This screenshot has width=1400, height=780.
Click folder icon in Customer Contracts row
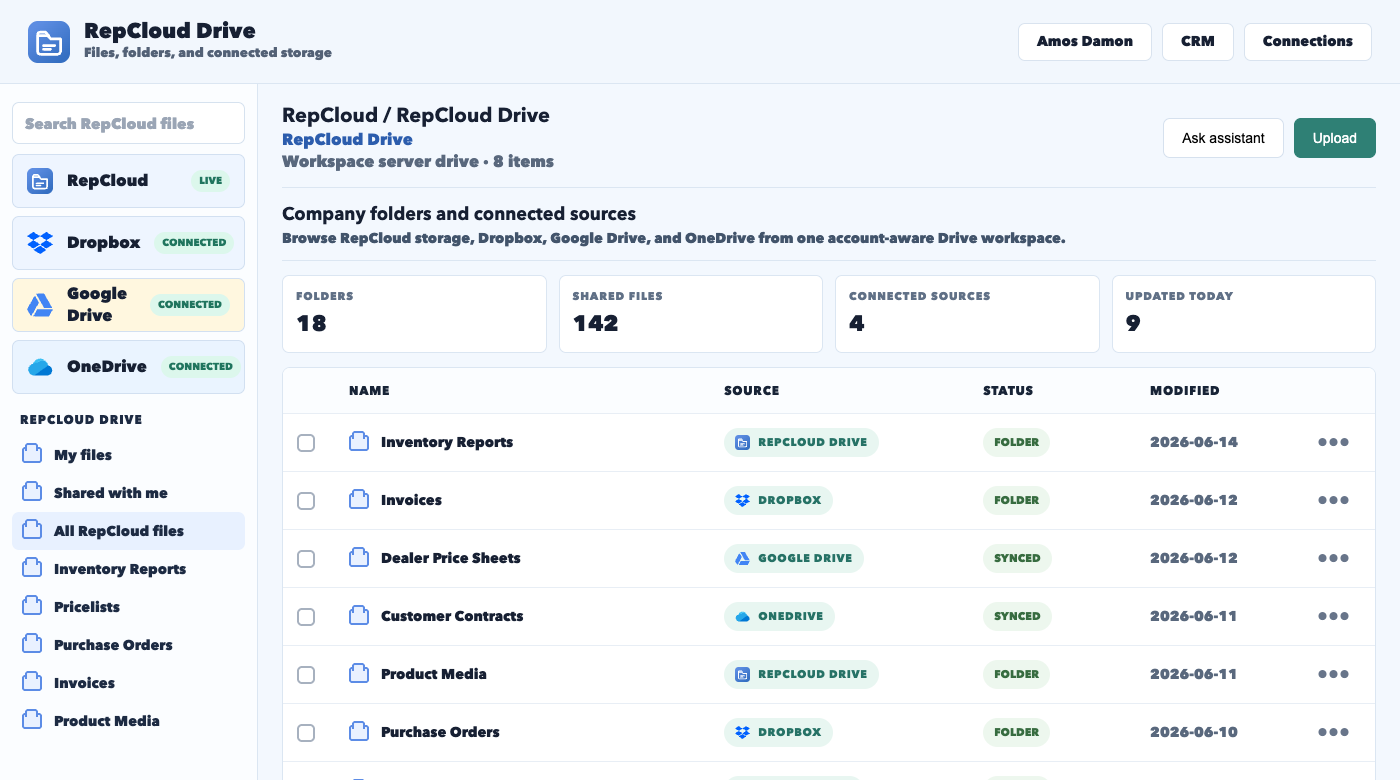pyautogui.click(x=359, y=616)
